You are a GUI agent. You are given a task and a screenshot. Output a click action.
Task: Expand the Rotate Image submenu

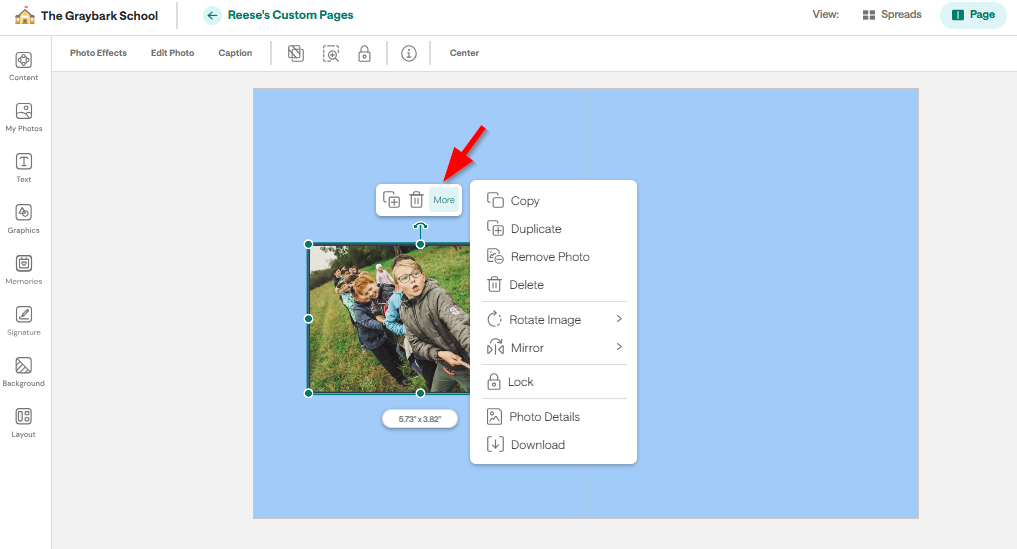coord(555,319)
